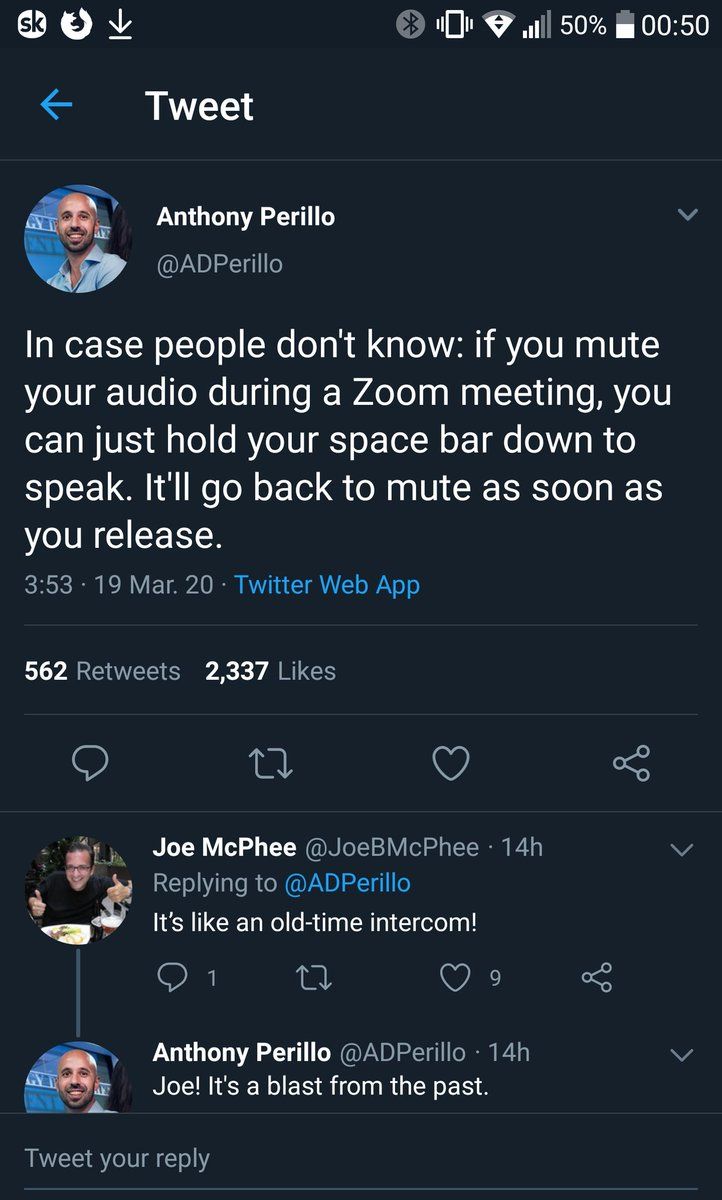Open Anthony Perillo's large profile photo

point(77,238)
